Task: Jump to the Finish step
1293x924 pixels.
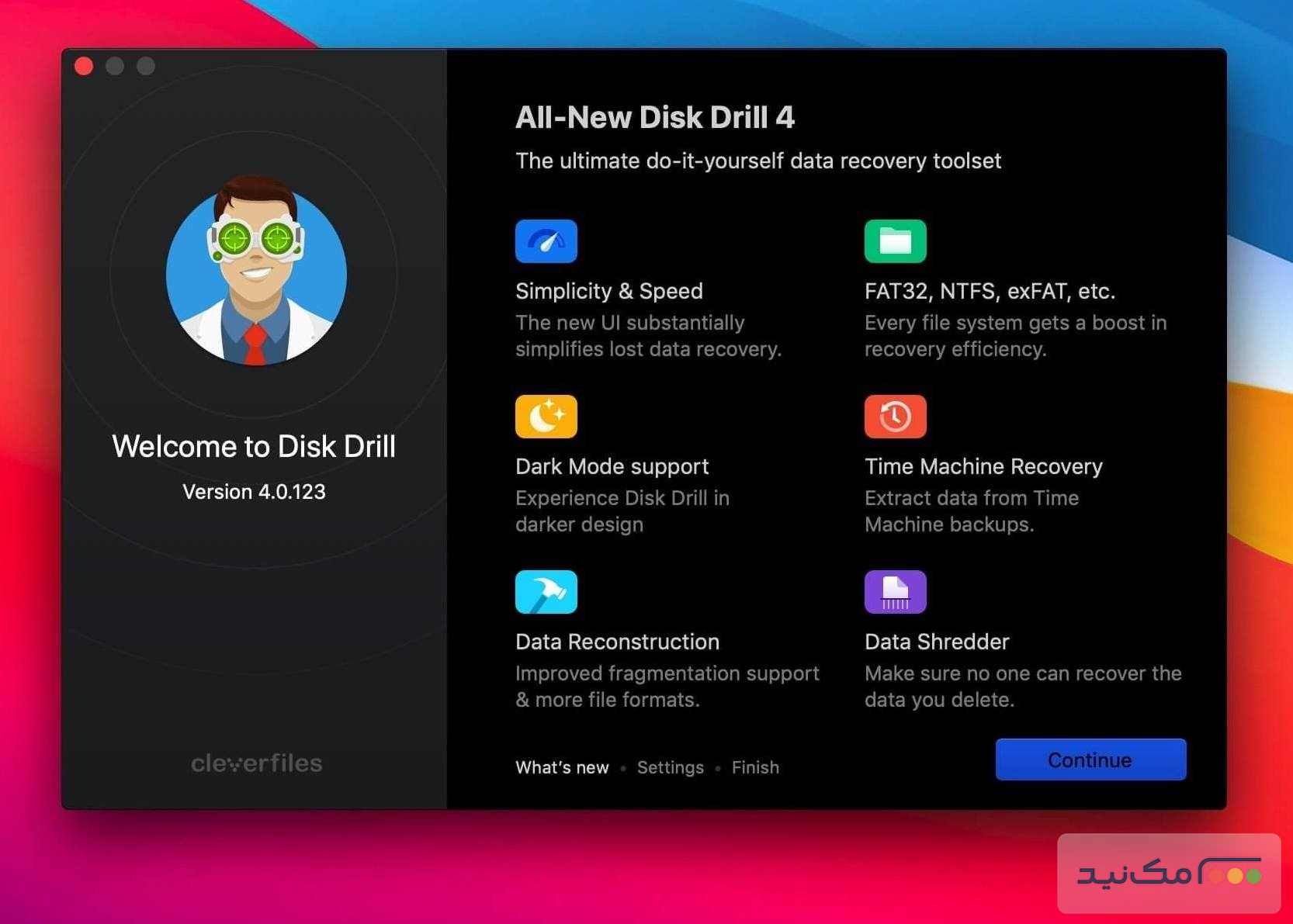Action: [x=755, y=767]
